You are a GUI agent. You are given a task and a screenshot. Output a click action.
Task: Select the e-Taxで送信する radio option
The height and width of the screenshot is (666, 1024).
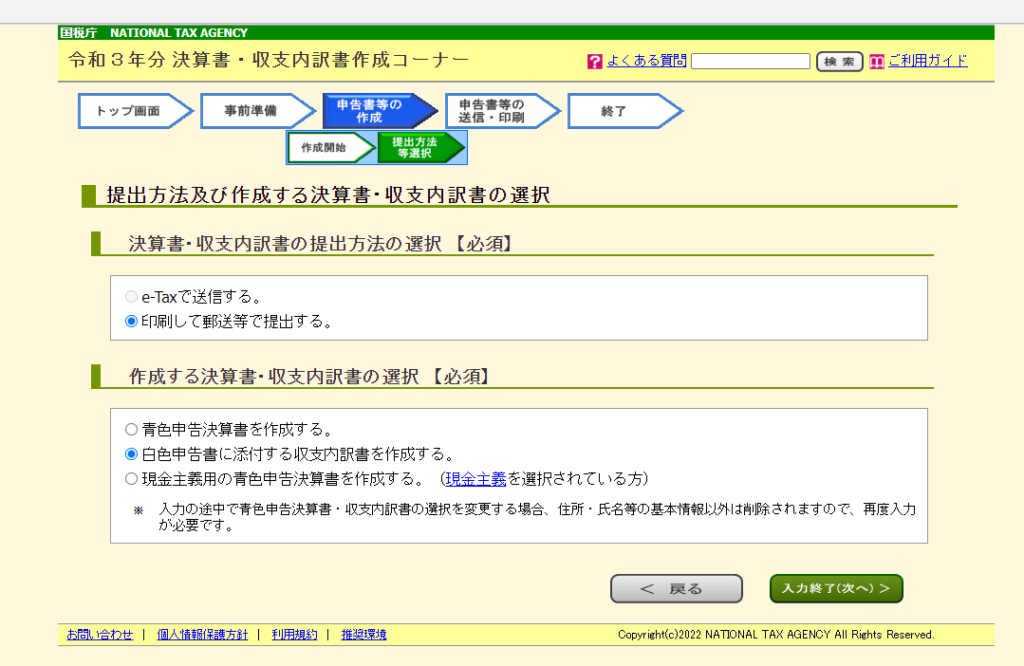point(131,297)
